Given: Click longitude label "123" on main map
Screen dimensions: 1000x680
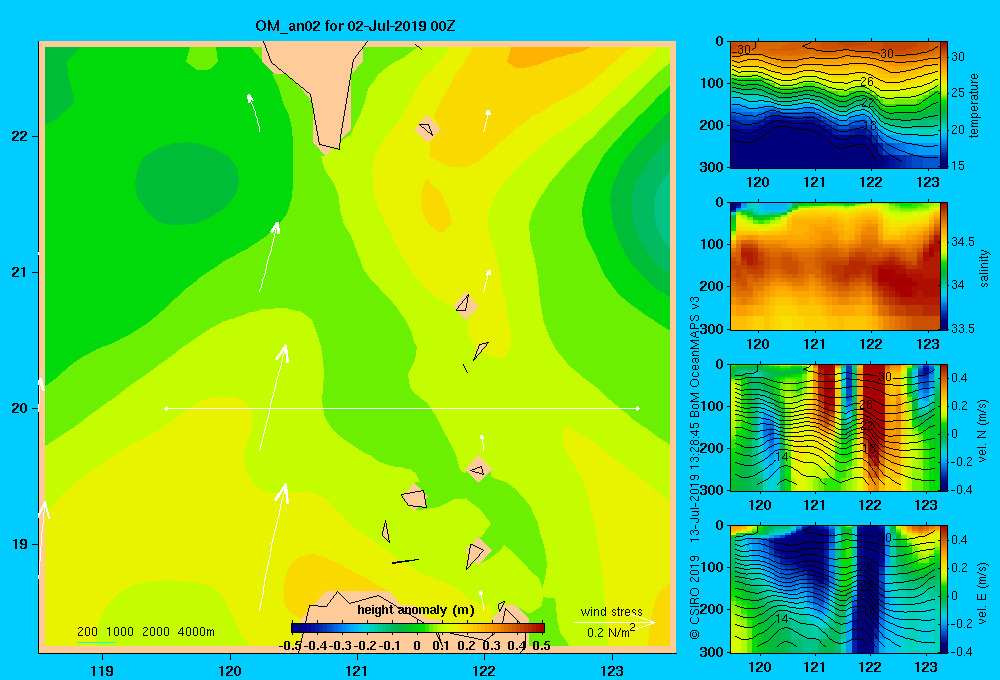Looking at the screenshot, I should [612, 670].
